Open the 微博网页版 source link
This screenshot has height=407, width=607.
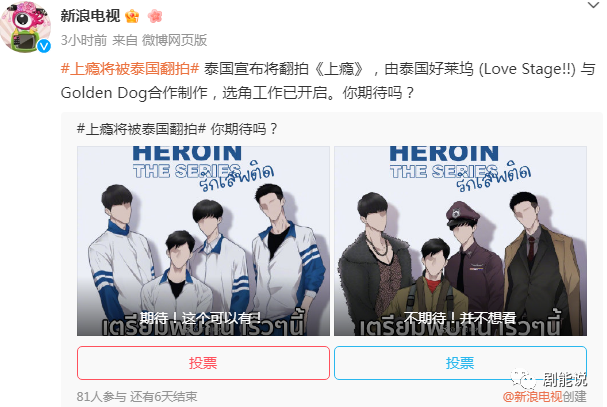click(x=175, y=40)
